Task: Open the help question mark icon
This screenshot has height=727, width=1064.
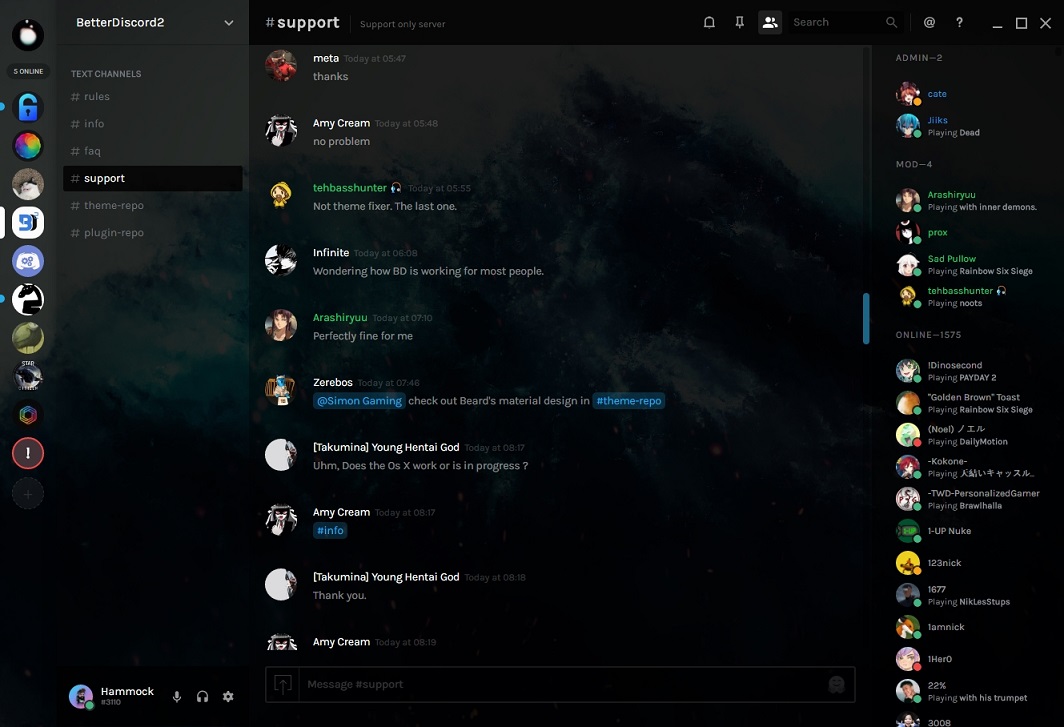Action: [959, 22]
